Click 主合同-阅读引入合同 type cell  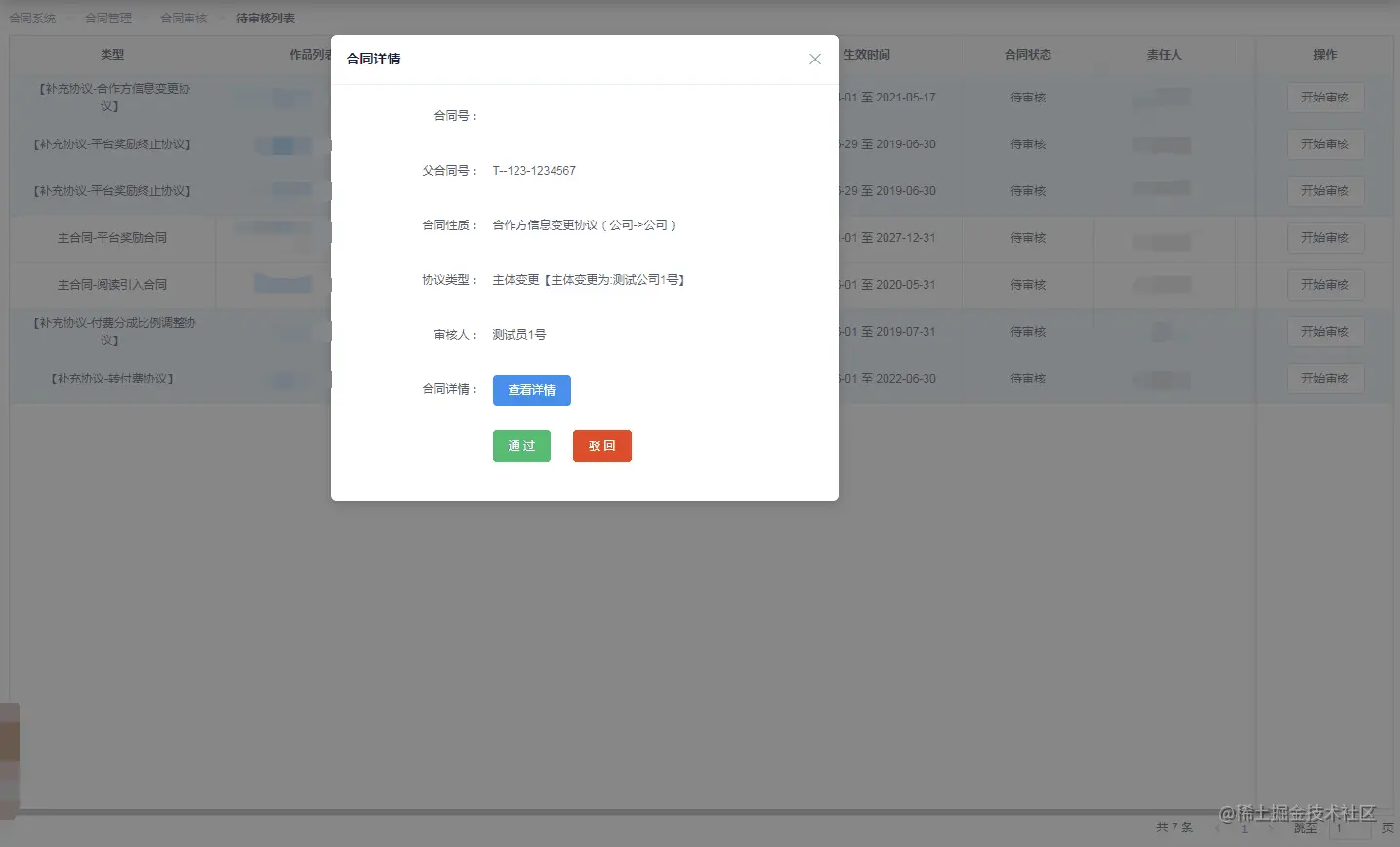coord(112,285)
